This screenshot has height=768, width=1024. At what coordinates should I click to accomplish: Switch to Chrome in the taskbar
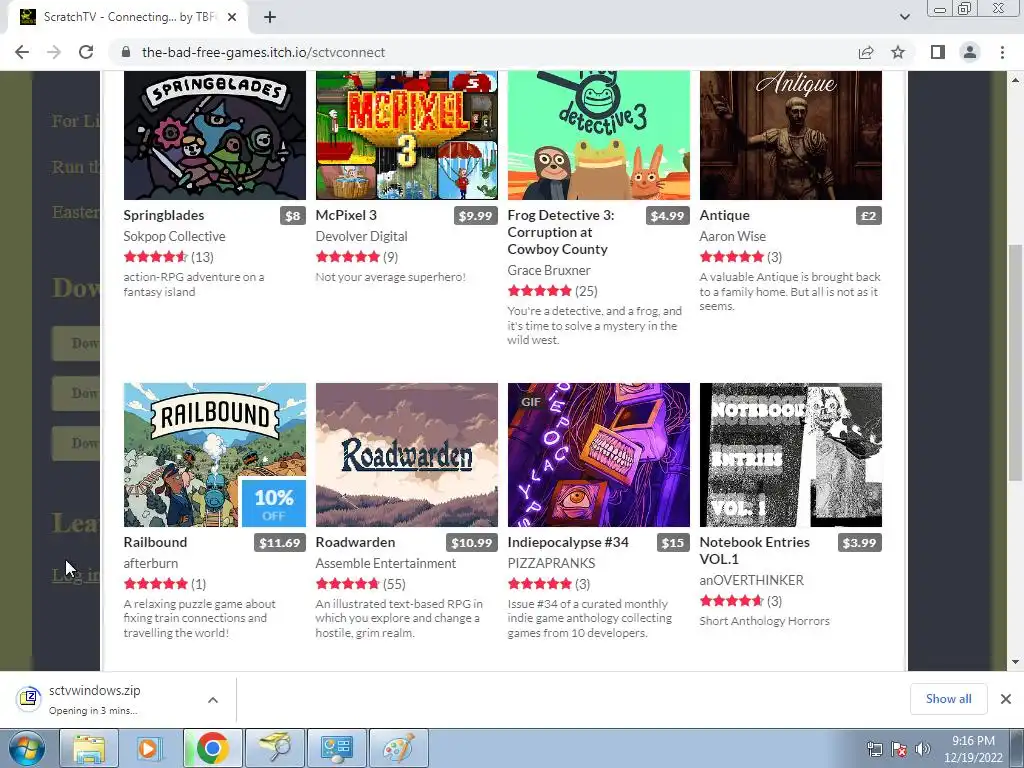click(212, 748)
